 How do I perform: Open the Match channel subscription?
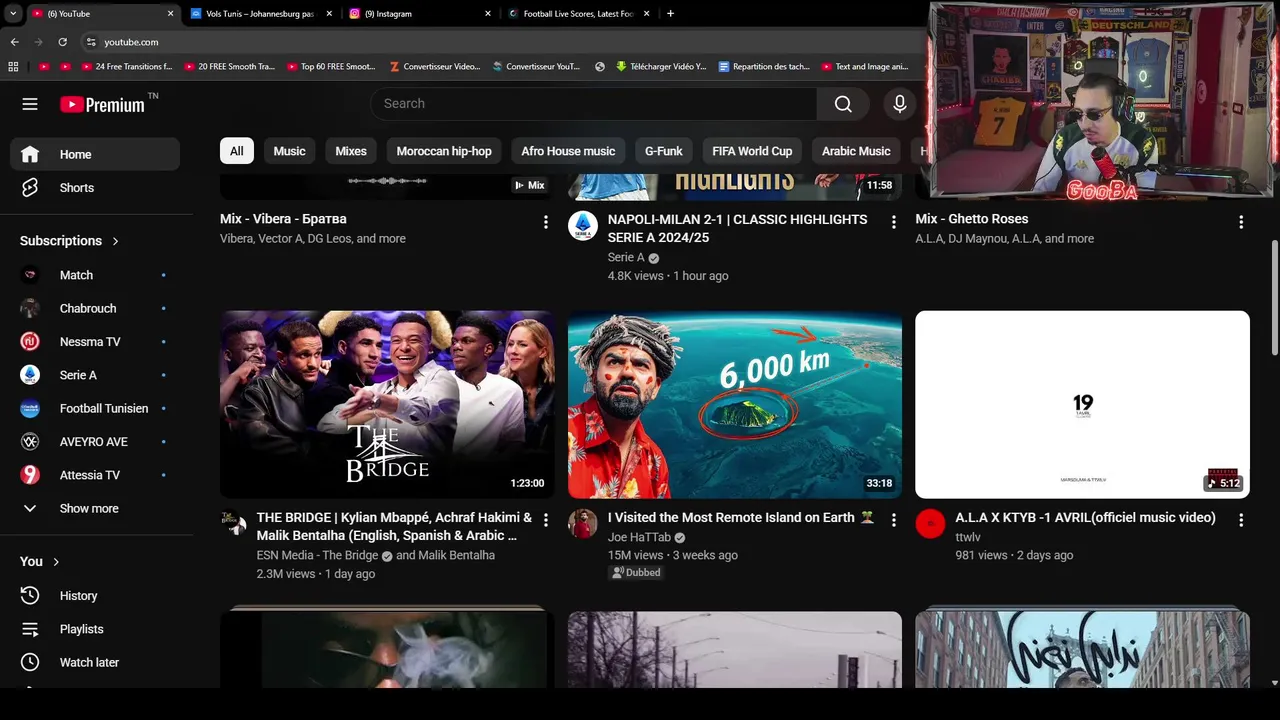[x=95, y=275]
